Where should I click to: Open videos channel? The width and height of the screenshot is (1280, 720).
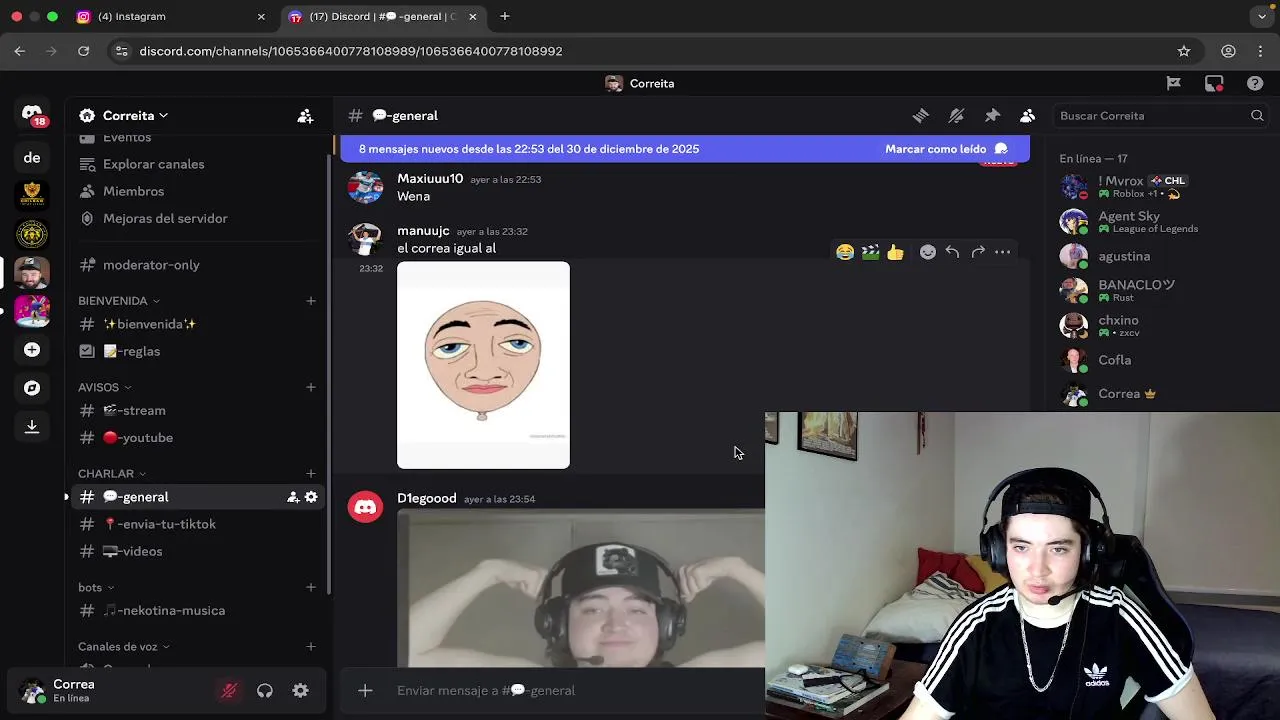[196, 551]
